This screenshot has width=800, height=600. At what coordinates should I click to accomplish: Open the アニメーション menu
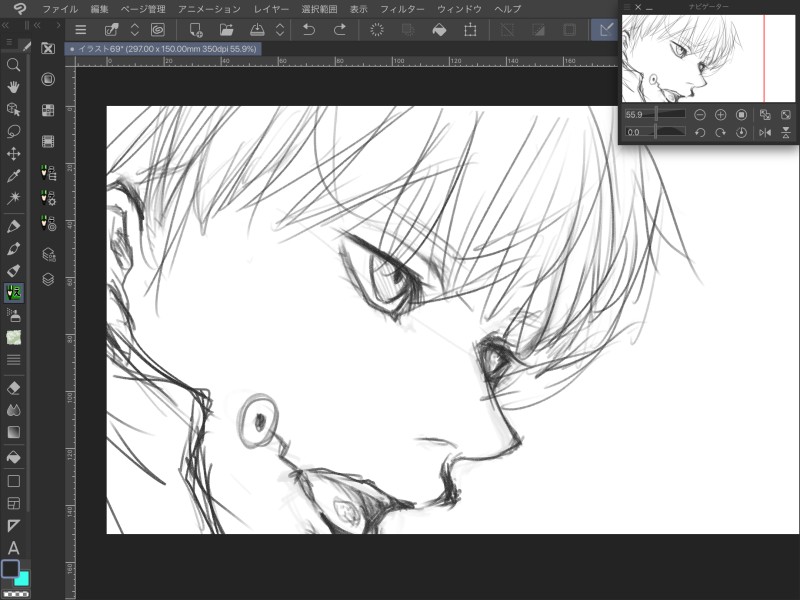(x=209, y=9)
